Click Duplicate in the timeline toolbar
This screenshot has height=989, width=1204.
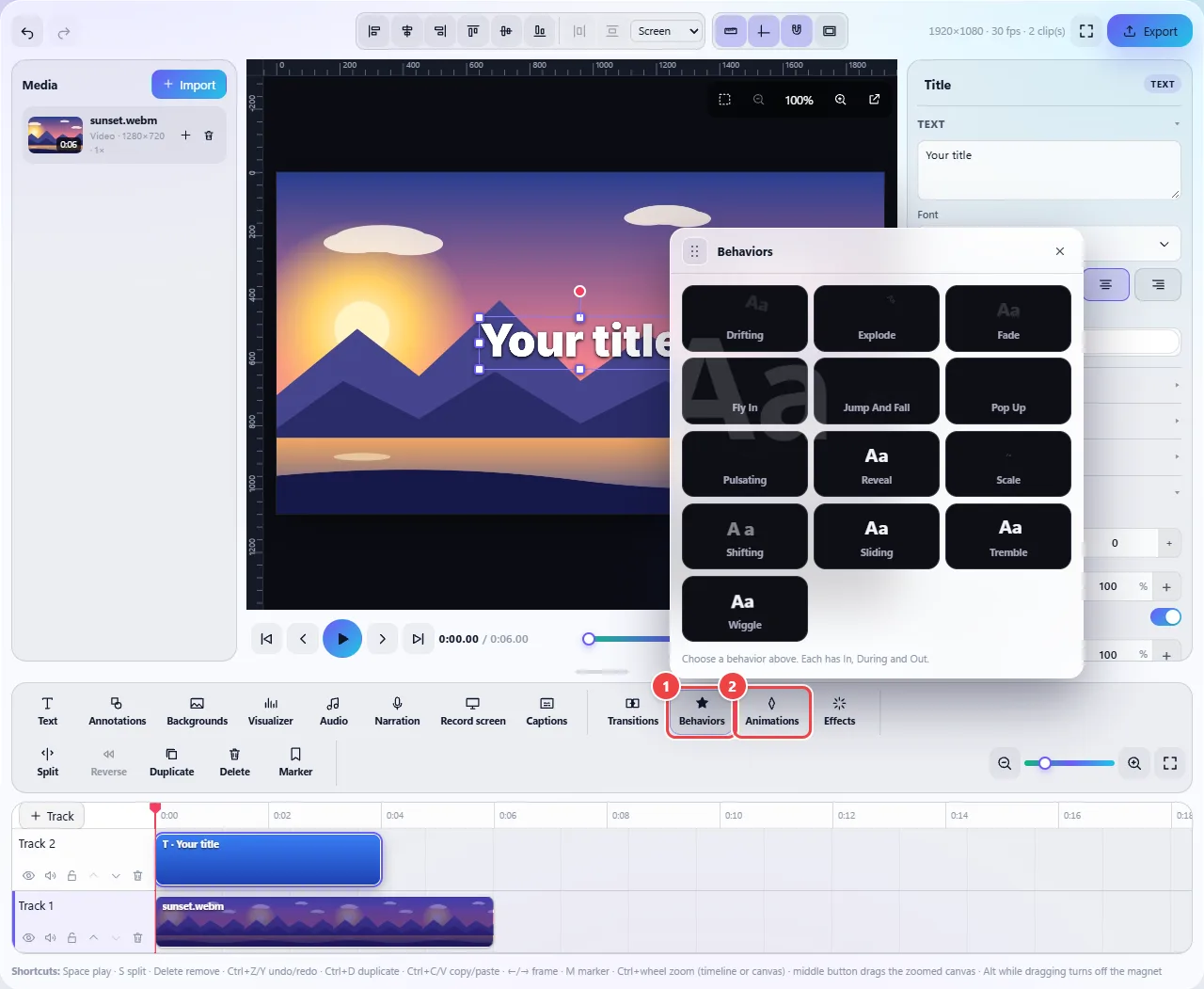point(172,762)
